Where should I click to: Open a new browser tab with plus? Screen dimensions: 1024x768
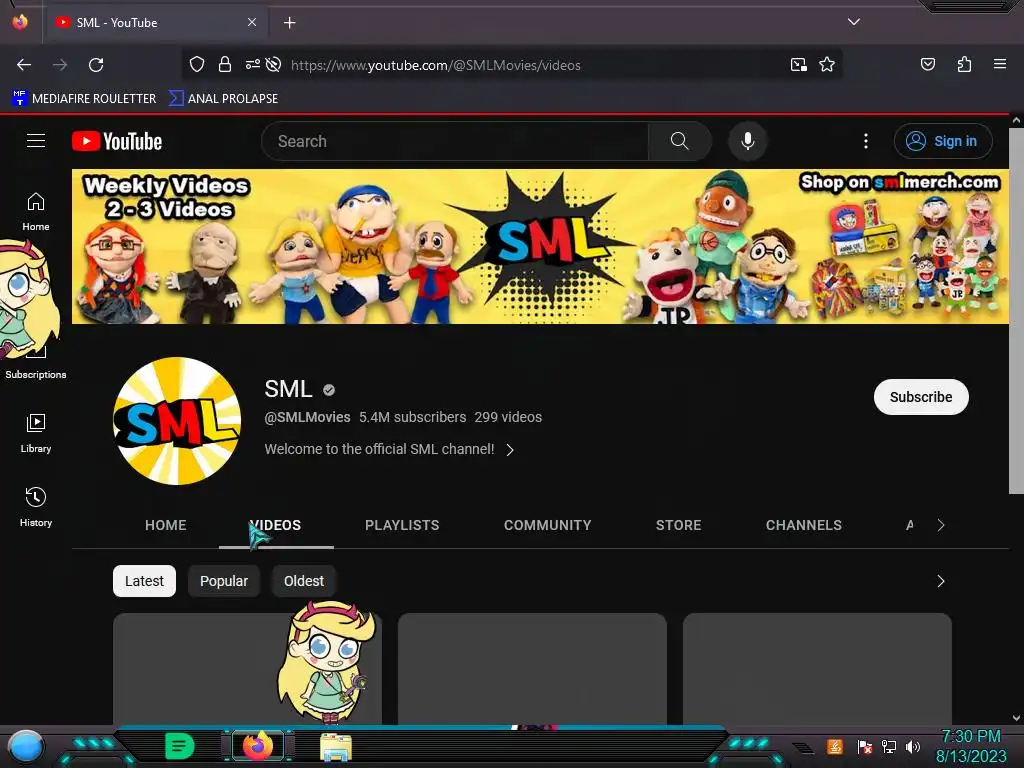coord(289,23)
